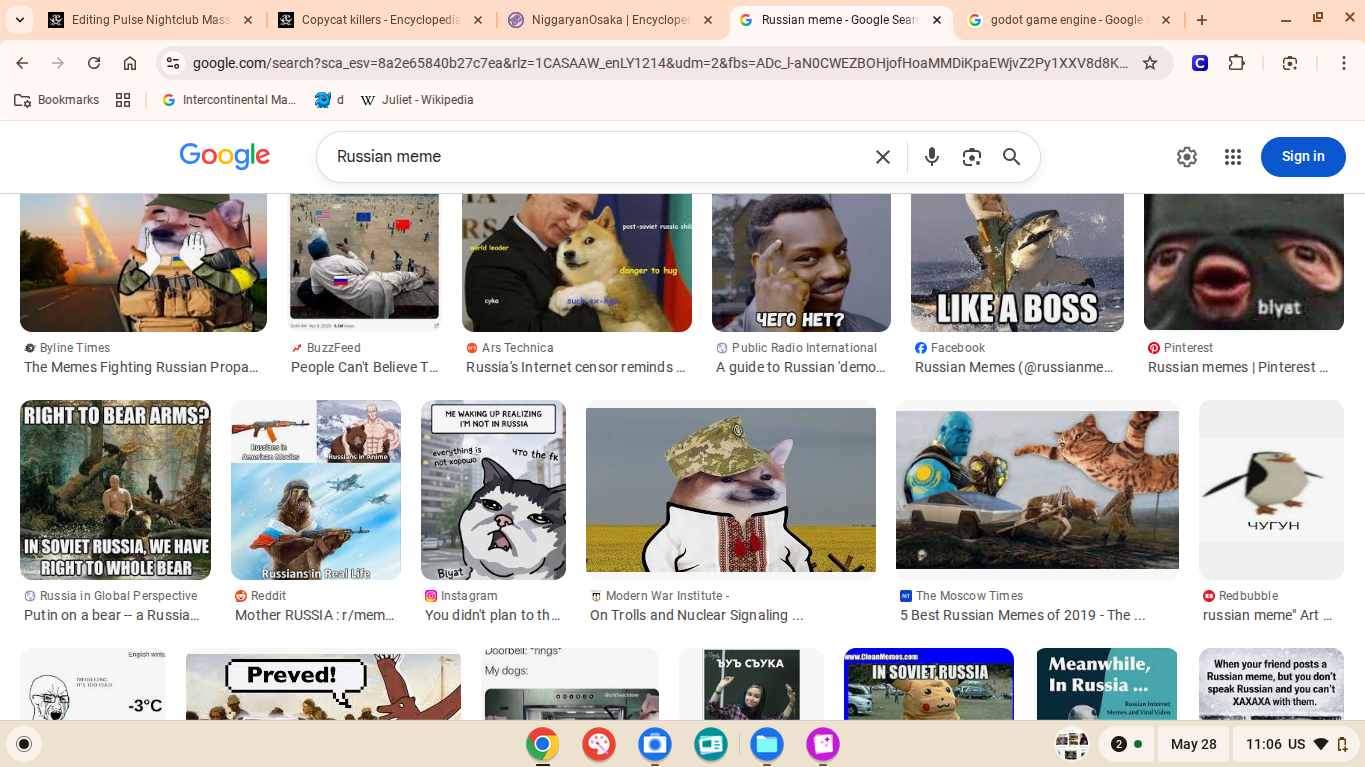The image size is (1365, 767).
Task: Open the Intercontinental Ma... bookmark
Action: tap(229, 100)
